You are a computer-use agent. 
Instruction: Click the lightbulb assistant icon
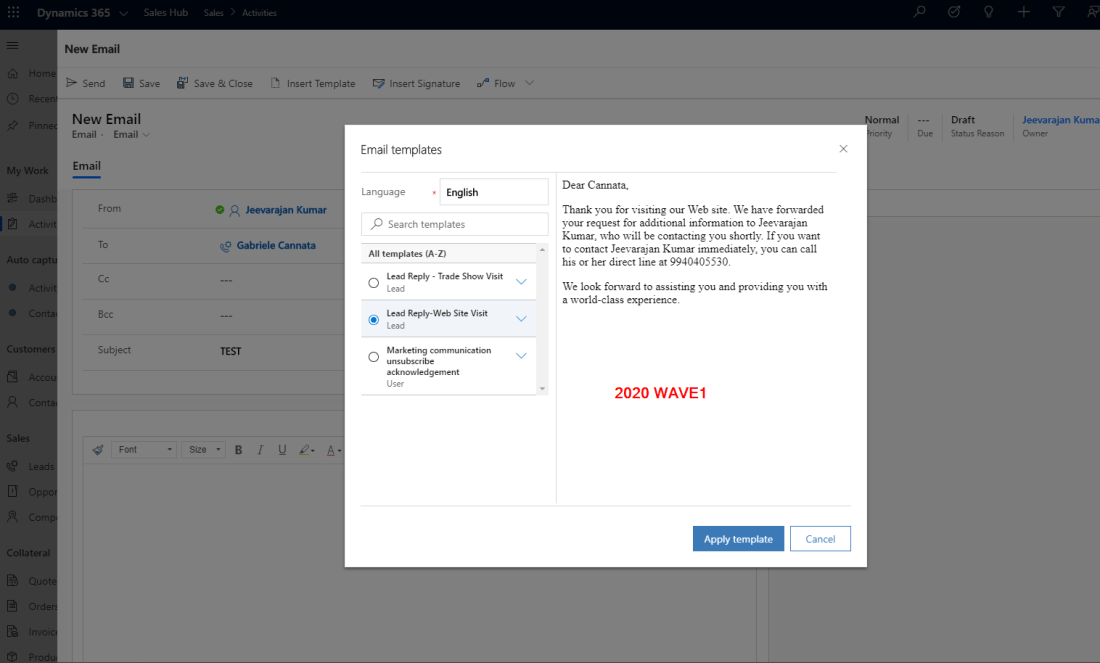pos(988,12)
